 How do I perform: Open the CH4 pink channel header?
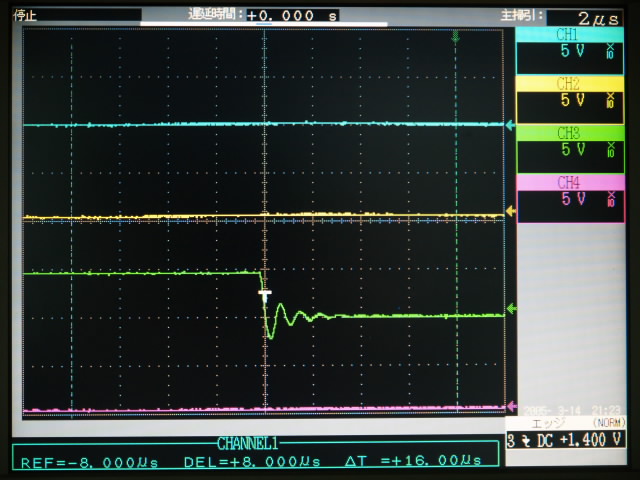click(x=567, y=181)
